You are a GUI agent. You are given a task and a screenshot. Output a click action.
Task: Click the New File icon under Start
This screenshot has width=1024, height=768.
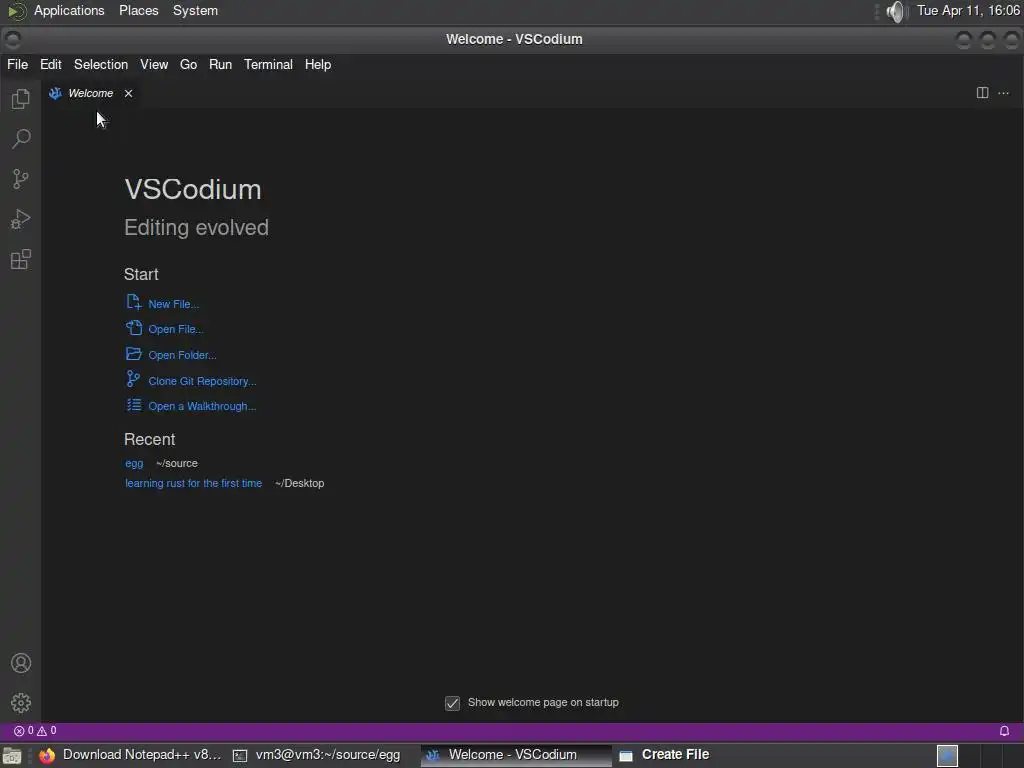click(133, 302)
